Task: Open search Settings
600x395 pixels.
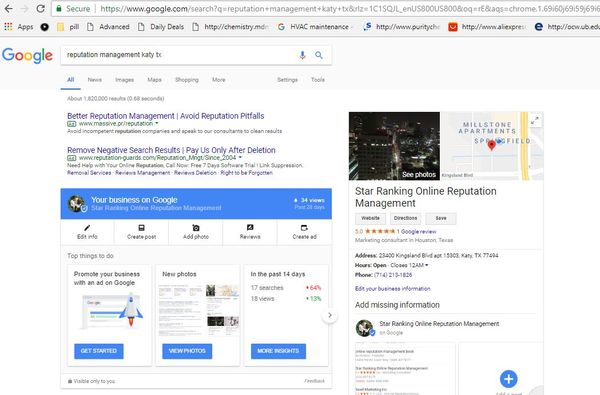Action: (x=287, y=80)
